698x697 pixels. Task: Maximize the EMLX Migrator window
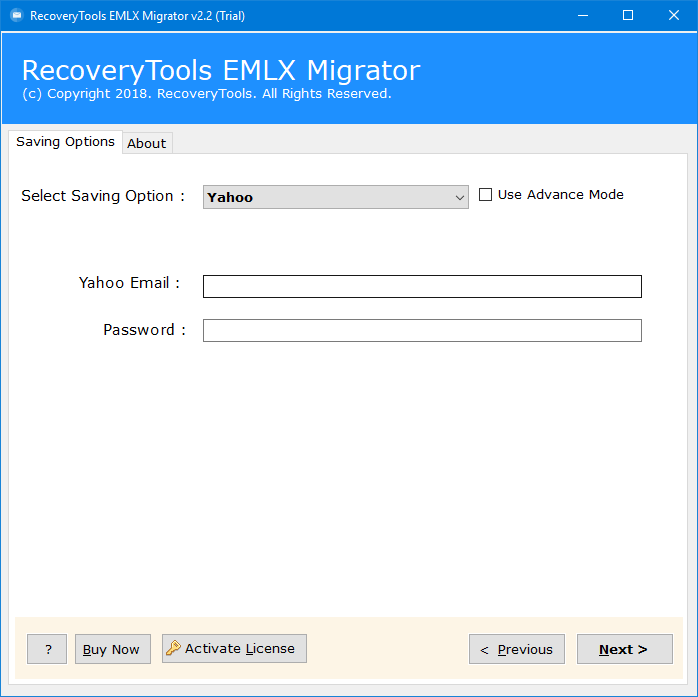(628, 16)
